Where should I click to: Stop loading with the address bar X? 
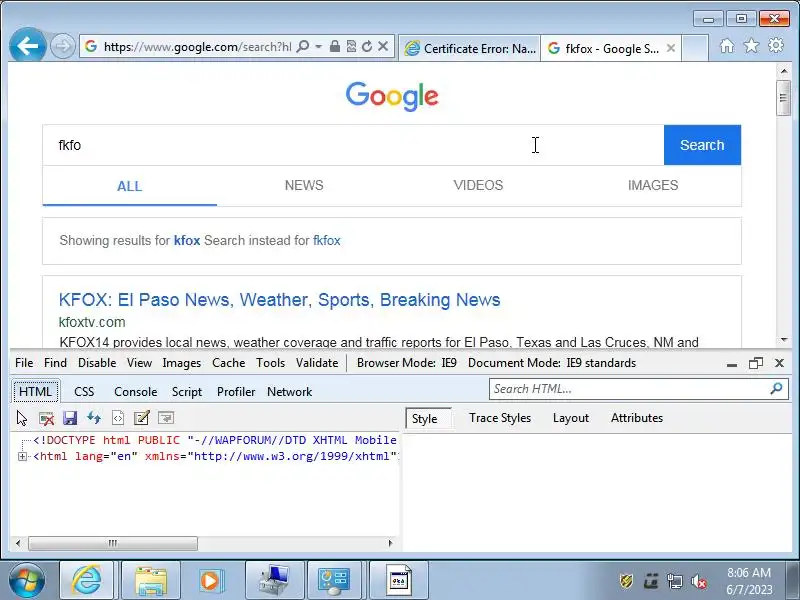[383, 46]
